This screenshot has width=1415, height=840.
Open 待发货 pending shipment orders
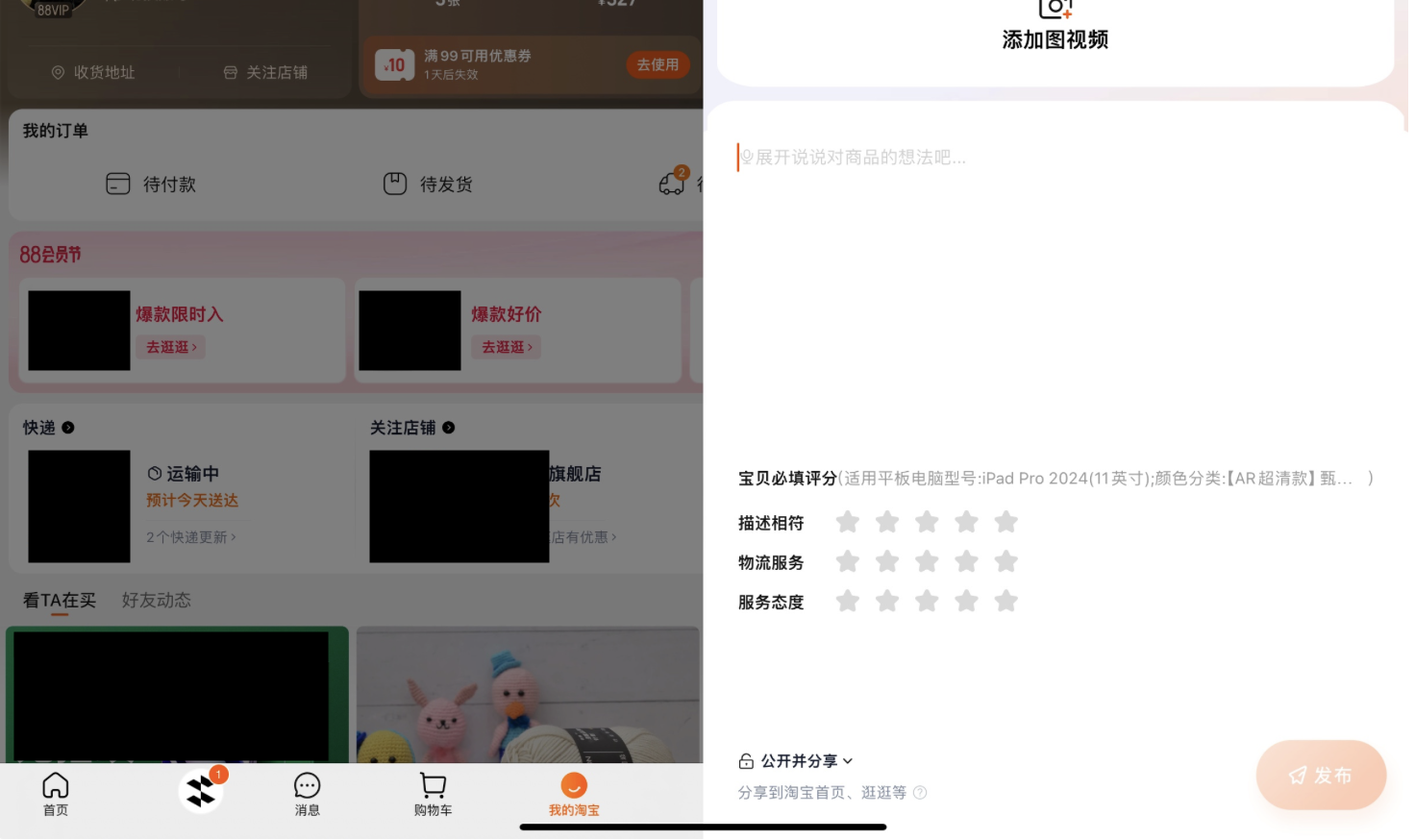[428, 184]
